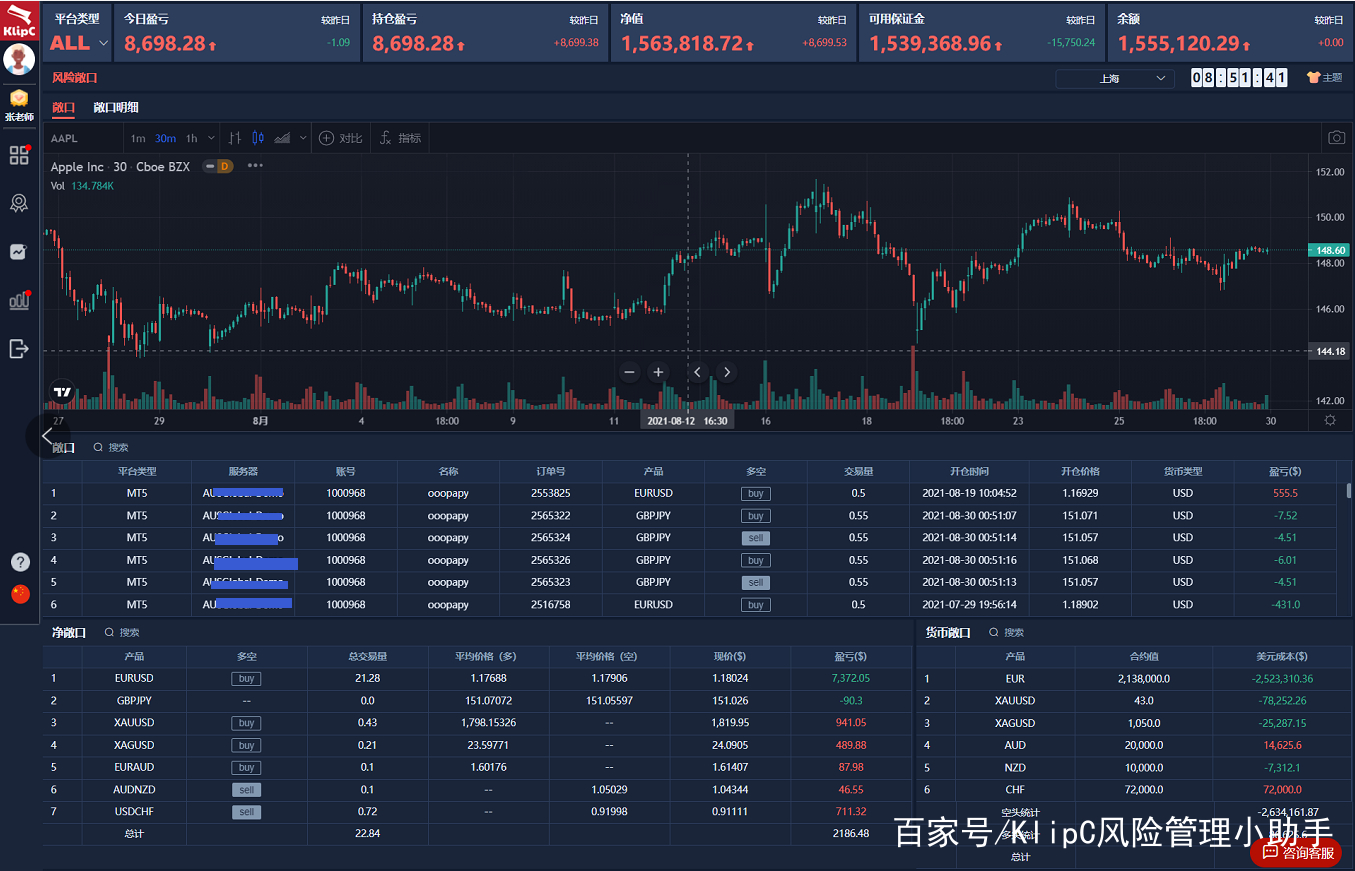This screenshot has height=871, width=1355.
Task: Click the 2021-08-12 16:30 date marker
Action: coord(687,421)
